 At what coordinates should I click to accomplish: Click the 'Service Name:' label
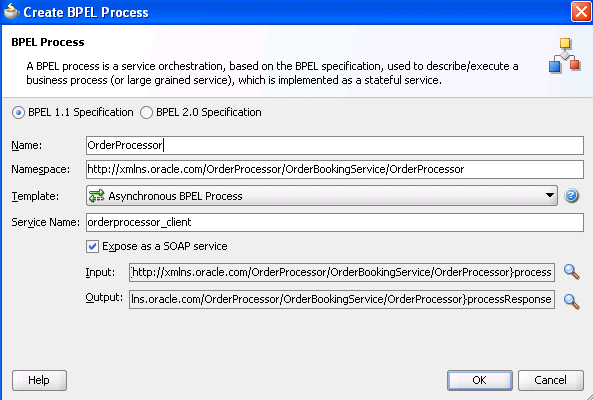coord(45,222)
